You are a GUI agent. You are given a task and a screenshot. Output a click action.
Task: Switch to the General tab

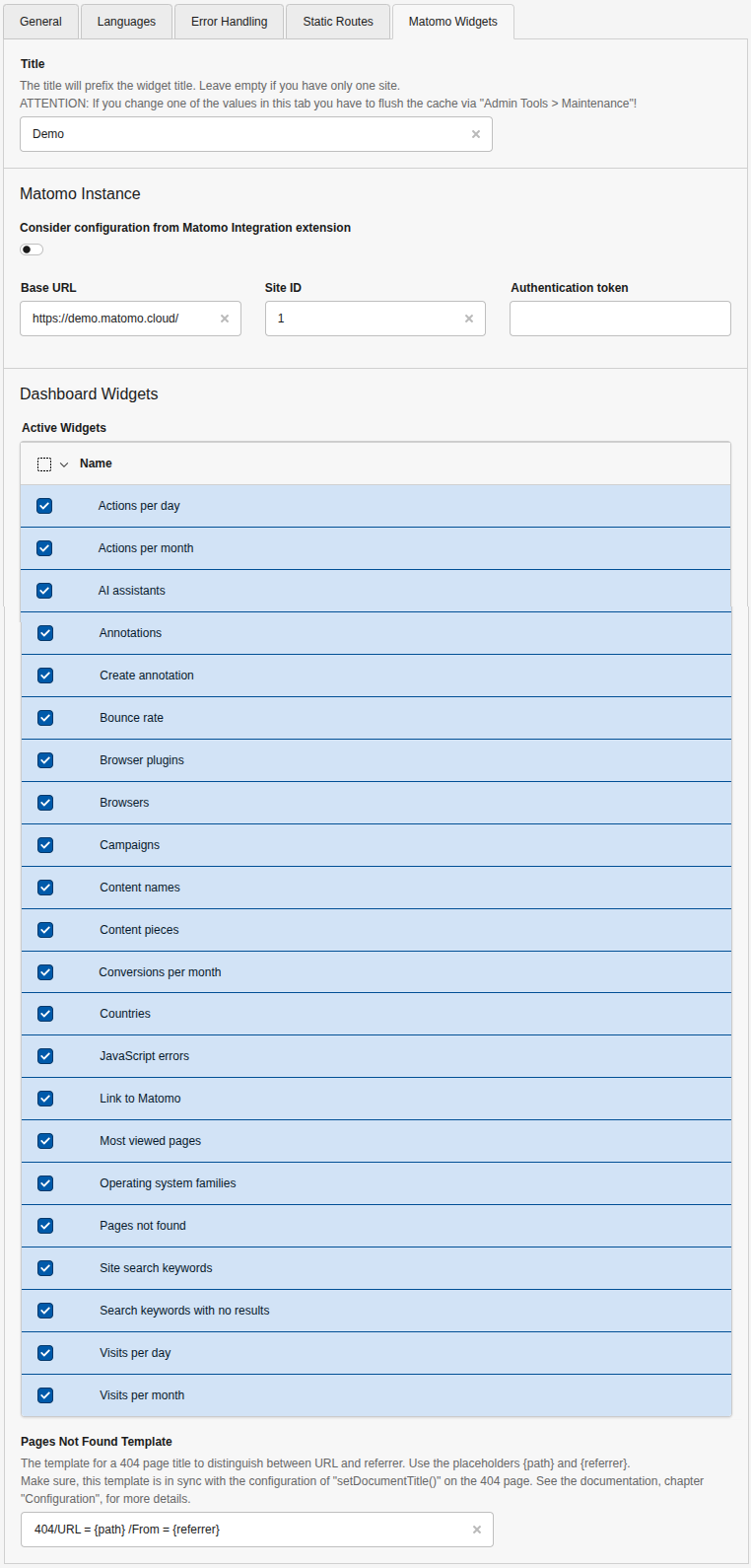point(40,22)
